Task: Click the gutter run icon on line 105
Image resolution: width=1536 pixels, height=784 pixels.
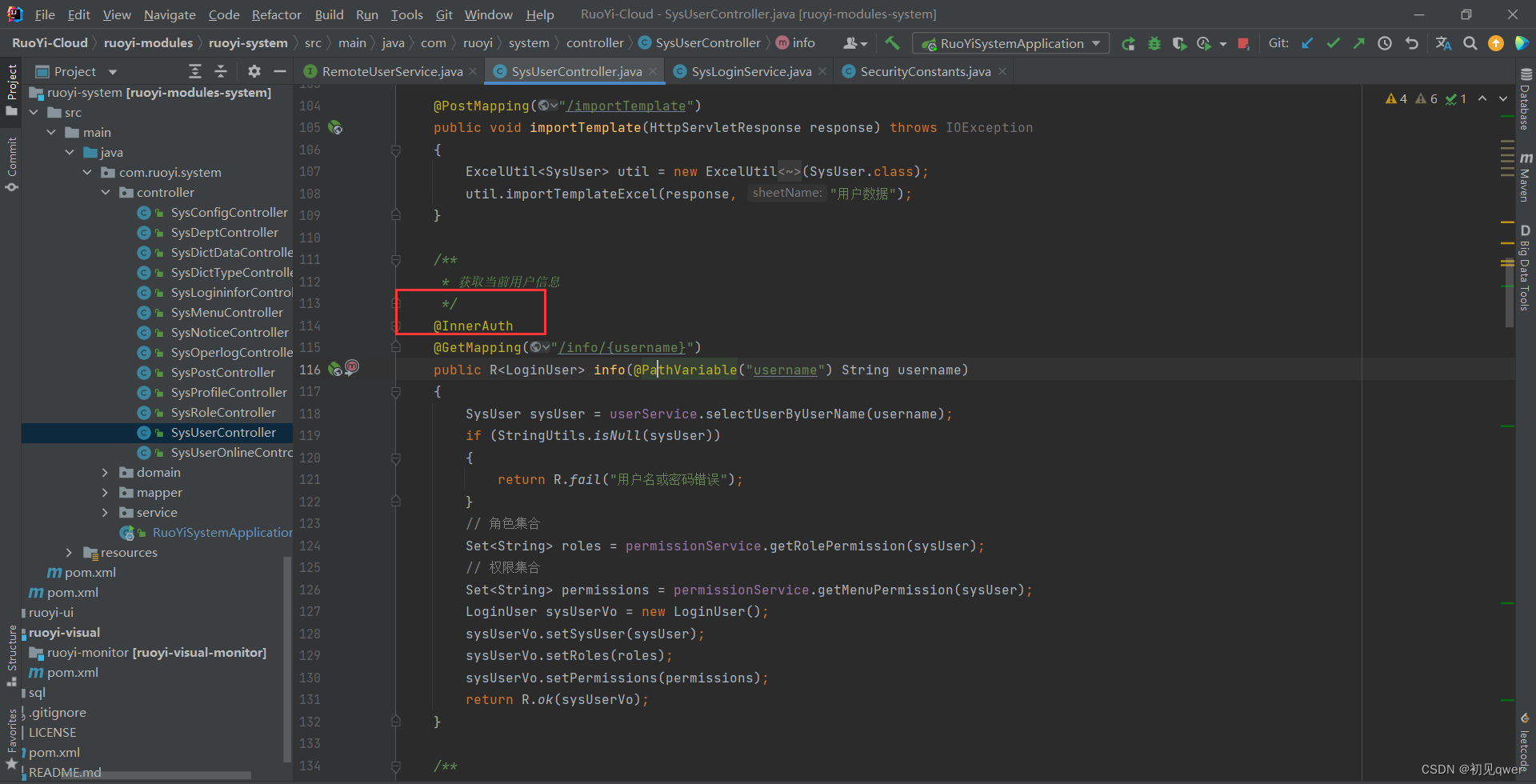Action: pos(335,128)
